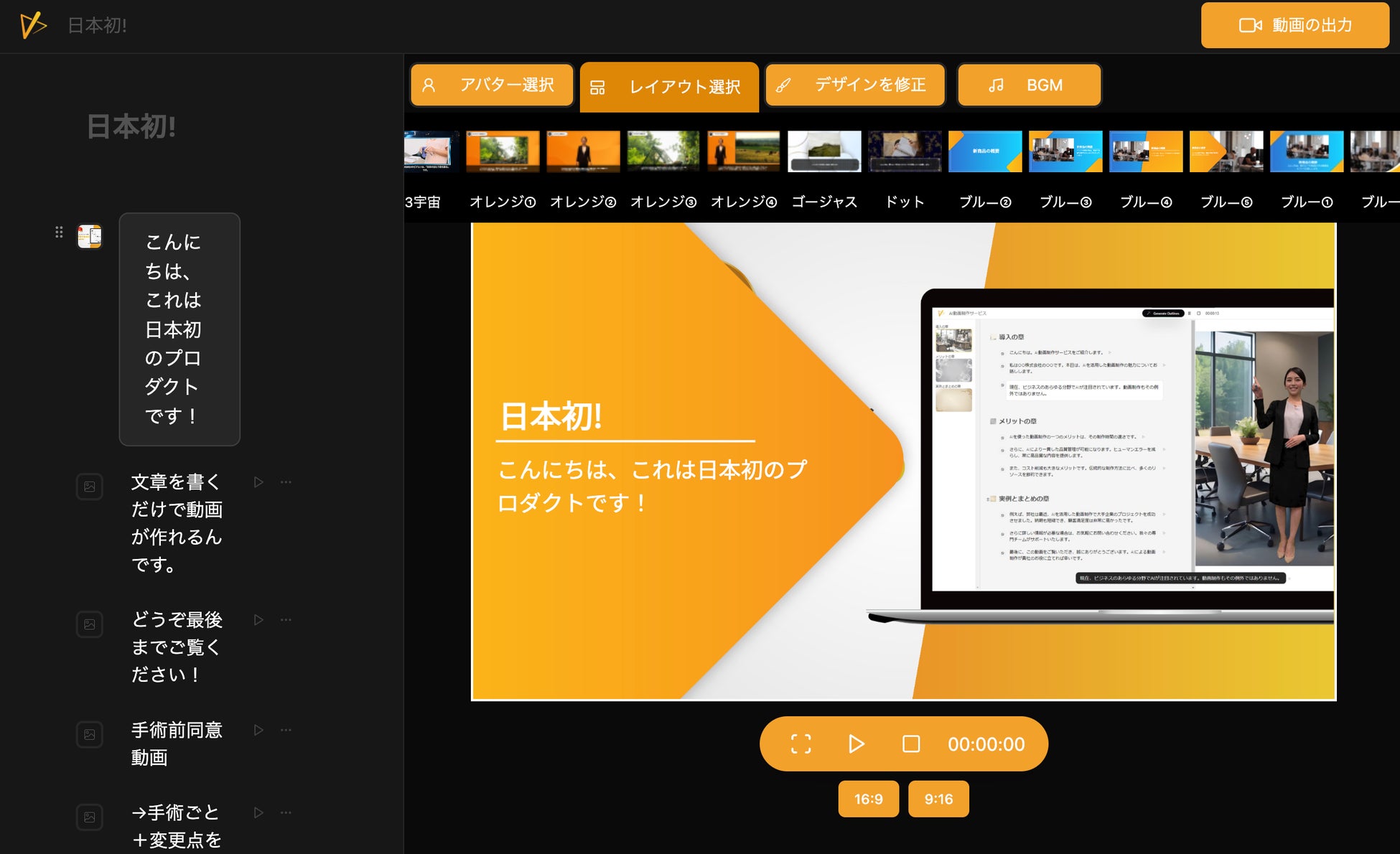Click 動画の出力 export button
The image size is (1400, 854).
point(1294,25)
